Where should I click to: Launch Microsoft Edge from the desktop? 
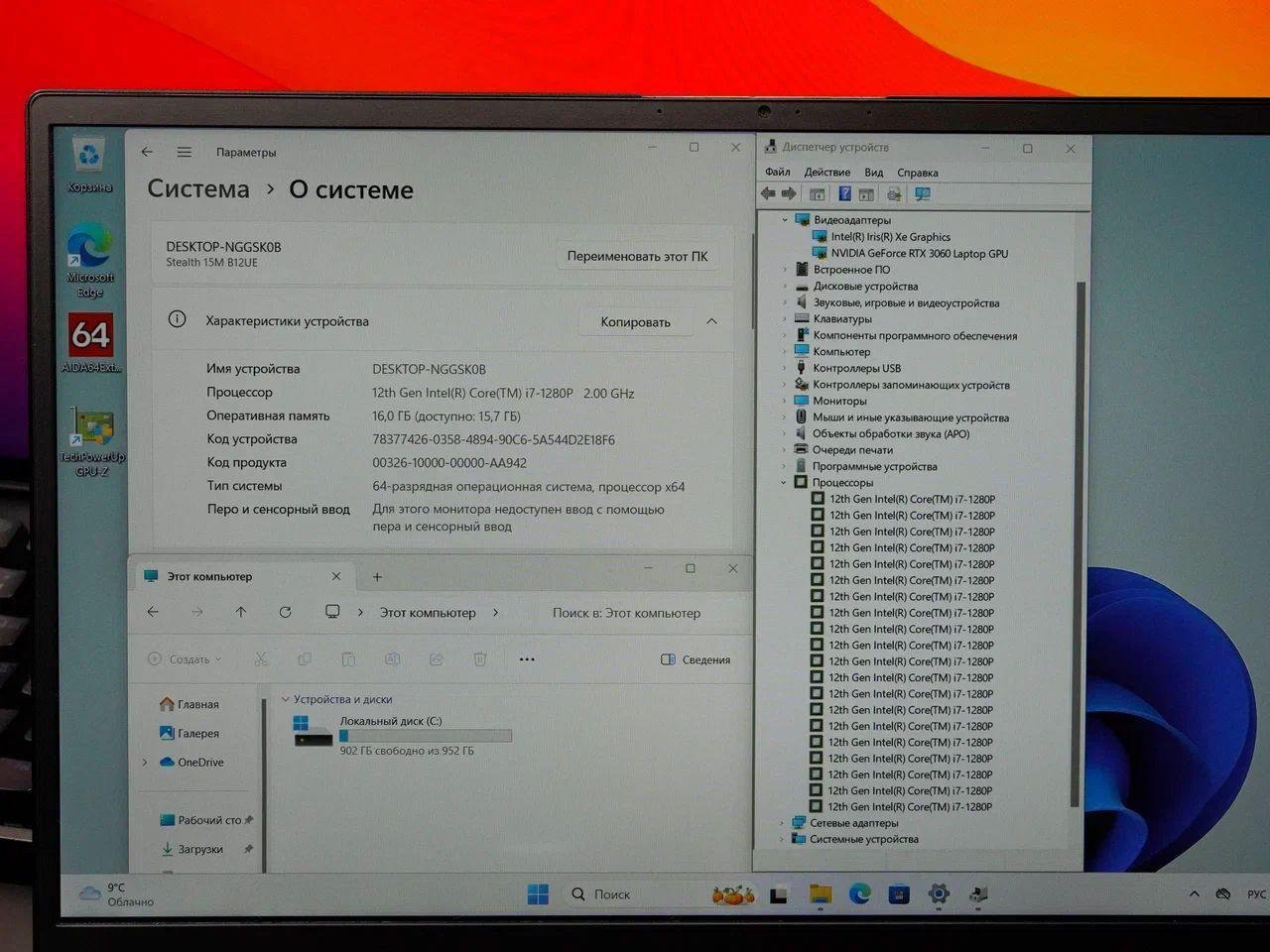pos(90,260)
